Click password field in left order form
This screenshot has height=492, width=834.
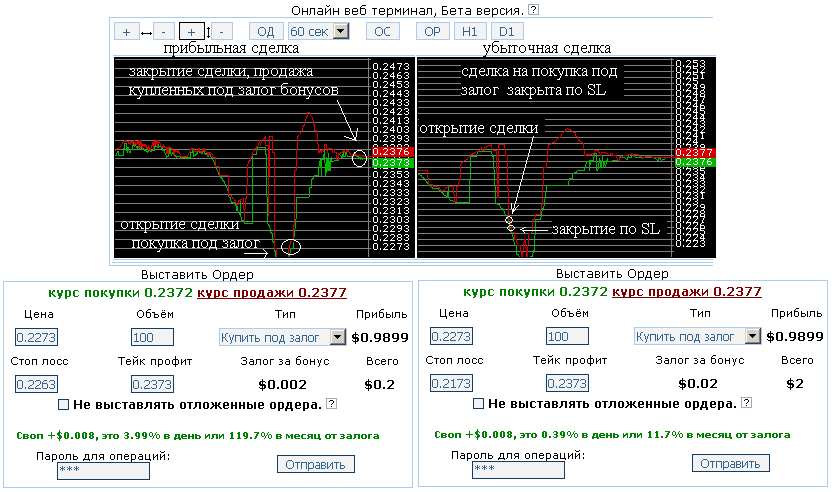(103, 471)
